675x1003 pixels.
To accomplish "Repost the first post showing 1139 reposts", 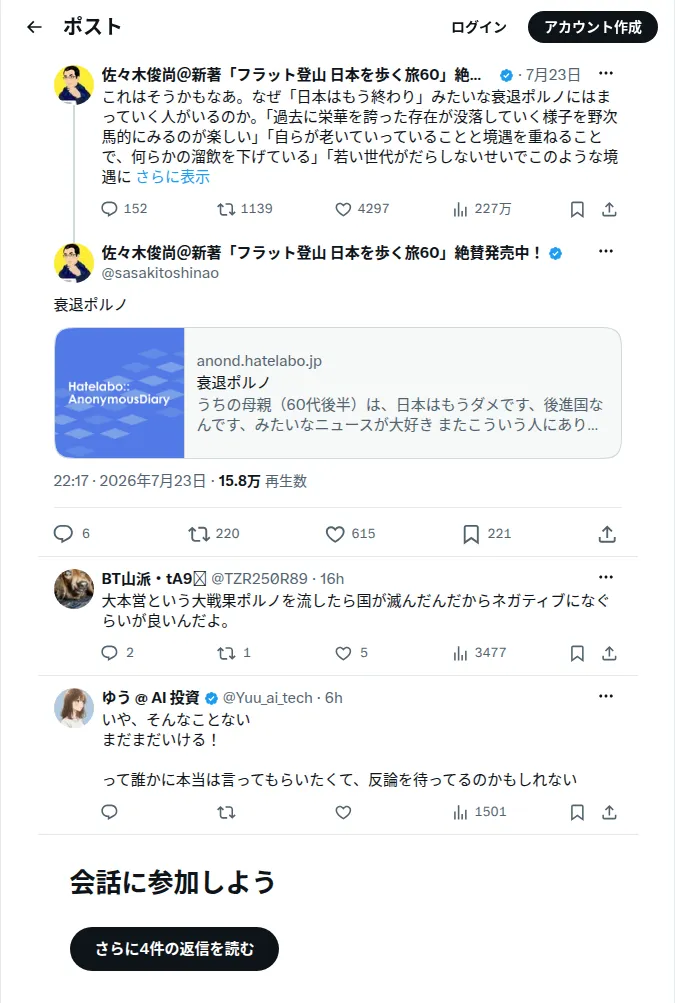I will coord(245,209).
